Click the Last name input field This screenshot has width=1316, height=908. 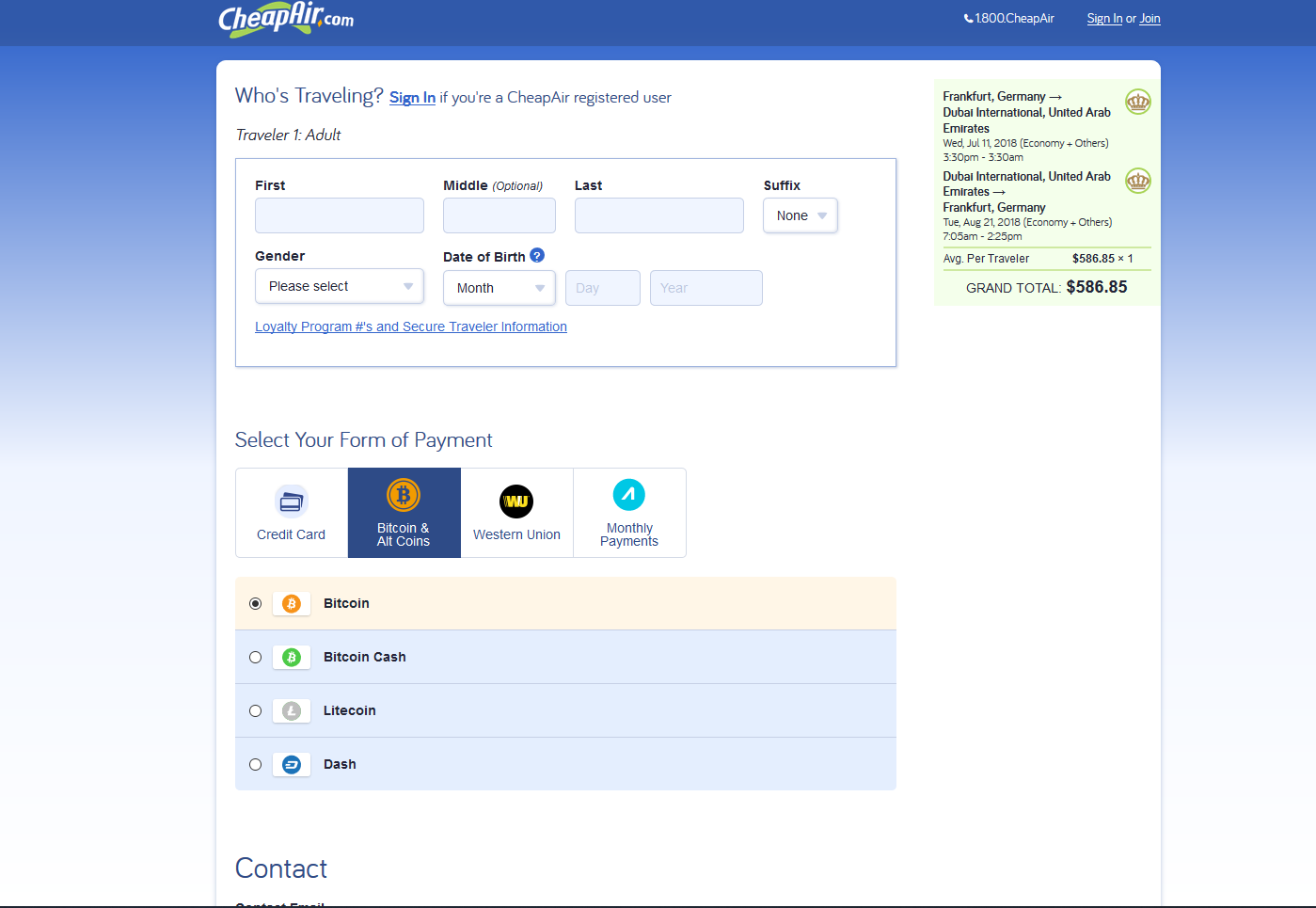tap(659, 215)
